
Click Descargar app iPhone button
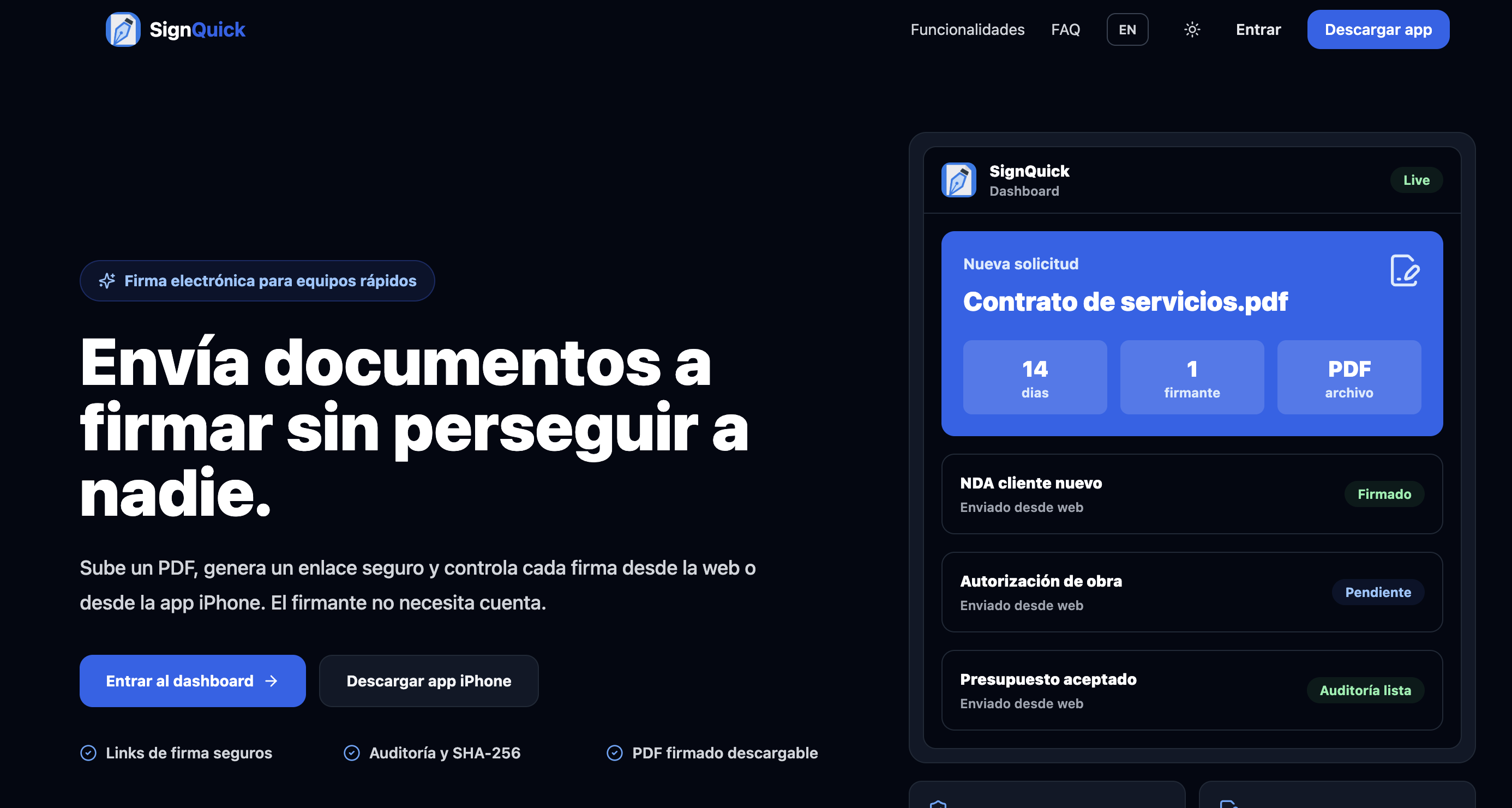click(429, 680)
